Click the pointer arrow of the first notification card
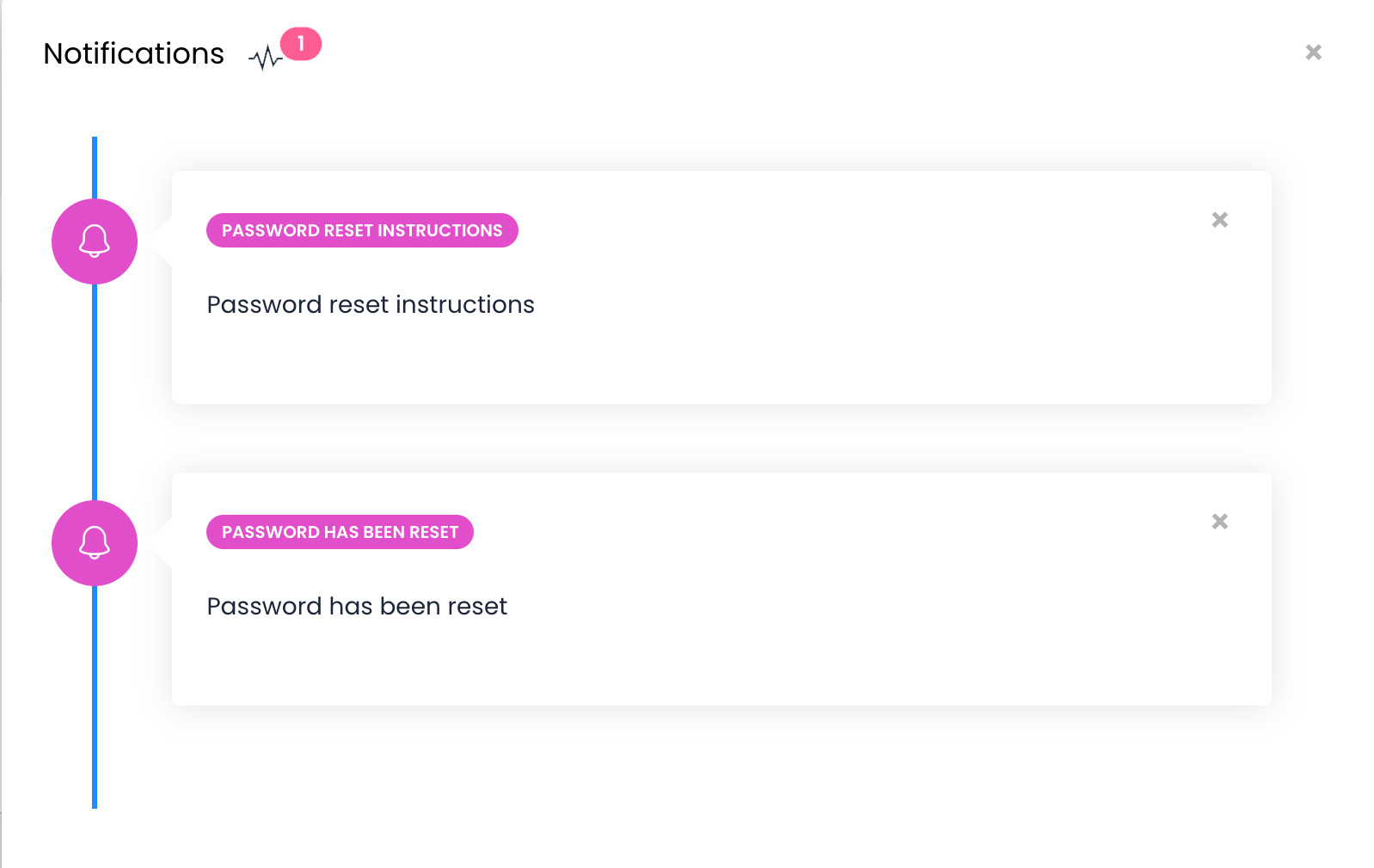Image resolution: width=1374 pixels, height=868 pixels. 161,241
